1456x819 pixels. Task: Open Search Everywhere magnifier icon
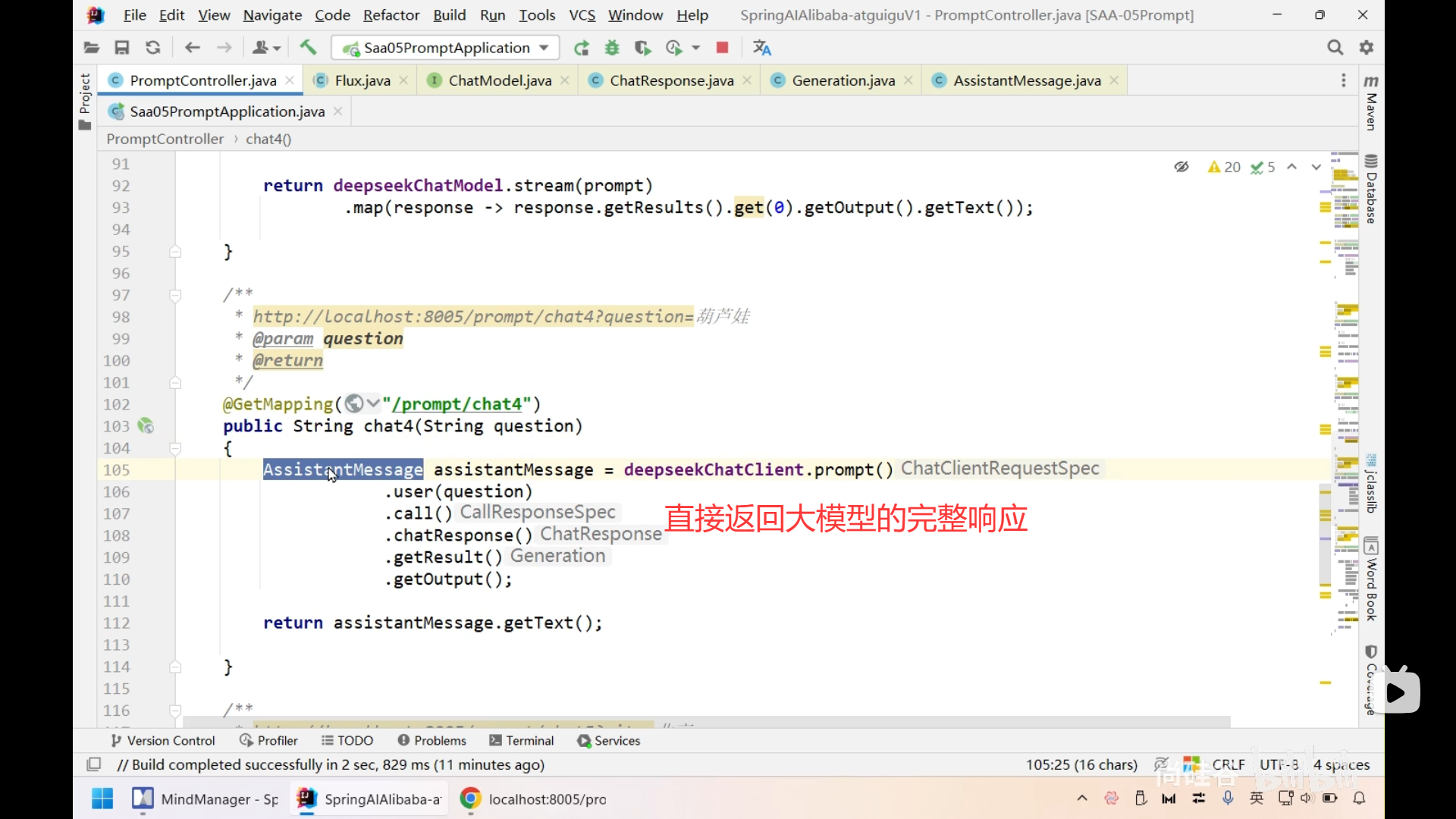1335,48
